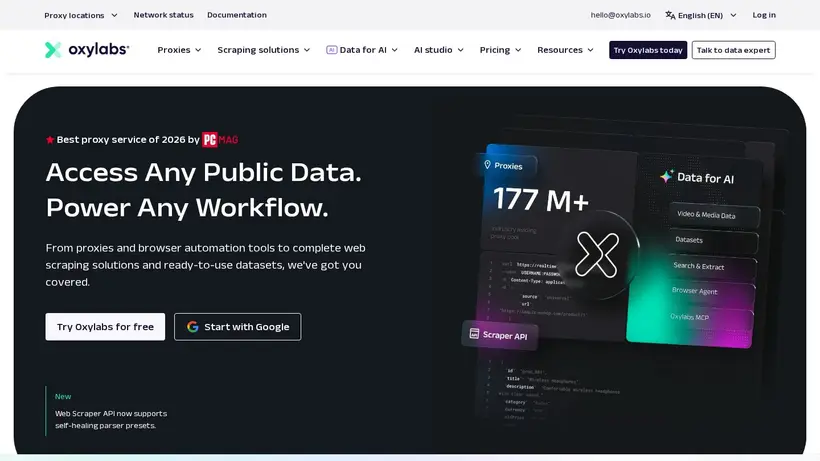The image size is (820, 461).
Task: Click the language translate icon
Action: [670, 15]
